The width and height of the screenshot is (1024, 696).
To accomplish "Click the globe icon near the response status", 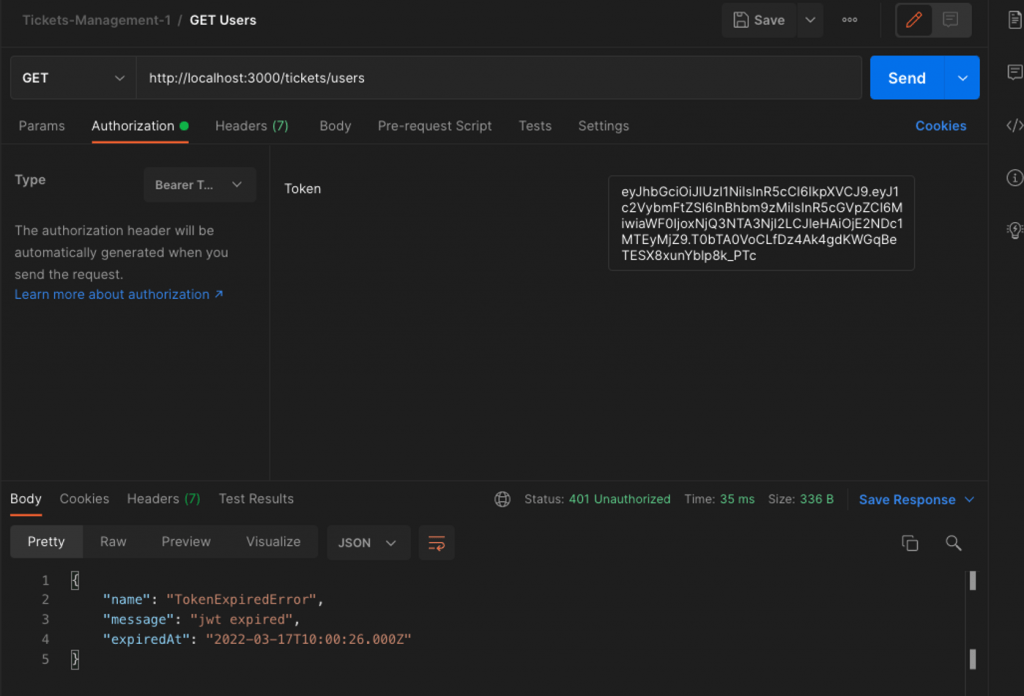I will [502, 498].
